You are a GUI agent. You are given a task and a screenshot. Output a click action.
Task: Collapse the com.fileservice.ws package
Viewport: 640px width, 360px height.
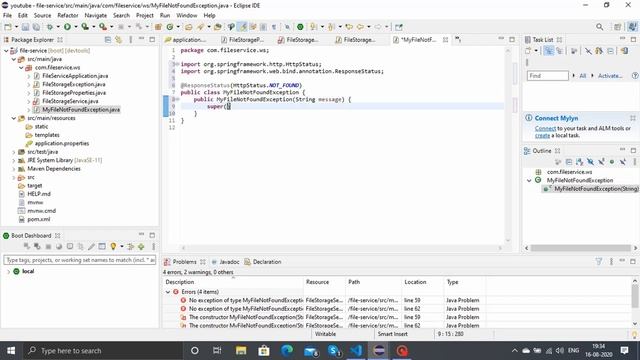point(21,68)
